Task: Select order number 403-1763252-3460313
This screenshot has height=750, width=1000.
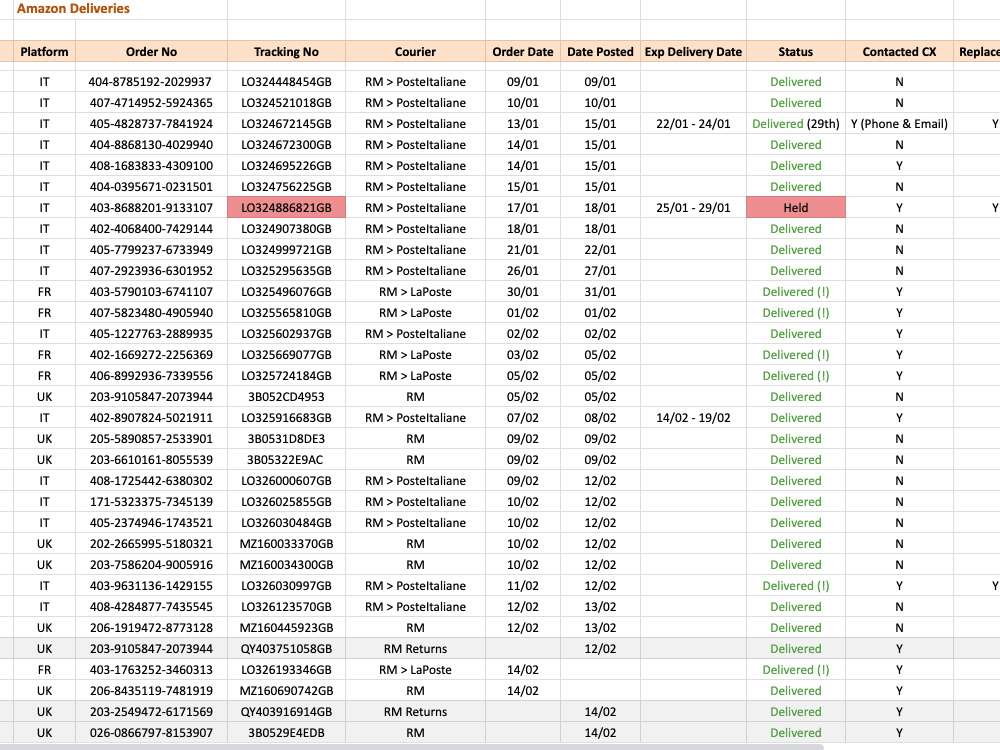Action: (x=151, y=670)
